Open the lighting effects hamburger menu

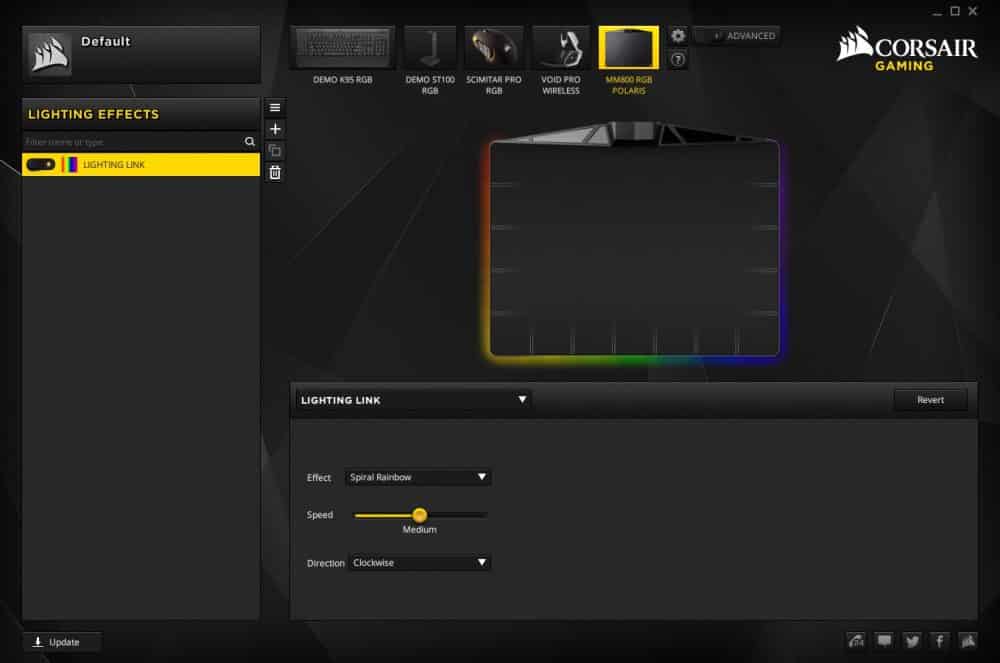tap(275, 108)
